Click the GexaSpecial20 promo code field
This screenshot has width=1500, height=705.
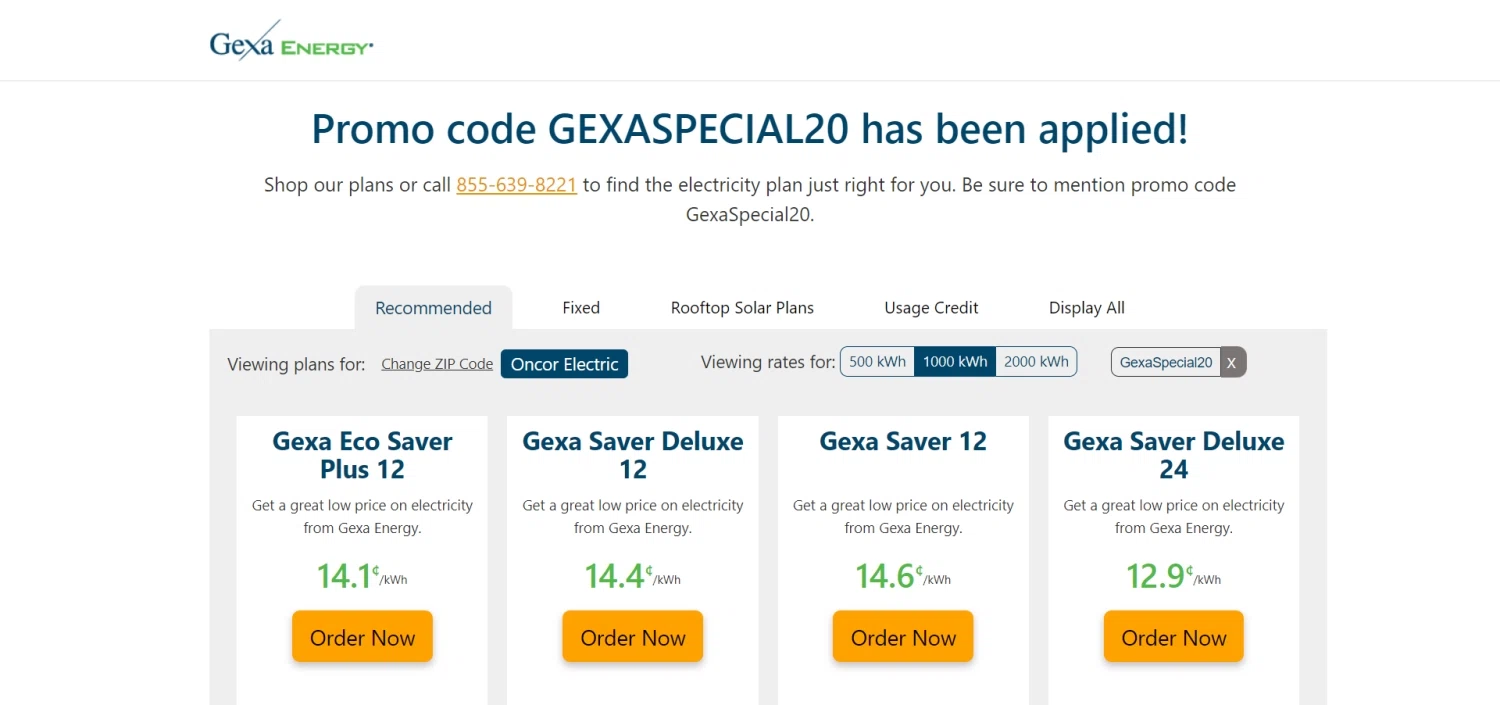[x=1166, y=362]
